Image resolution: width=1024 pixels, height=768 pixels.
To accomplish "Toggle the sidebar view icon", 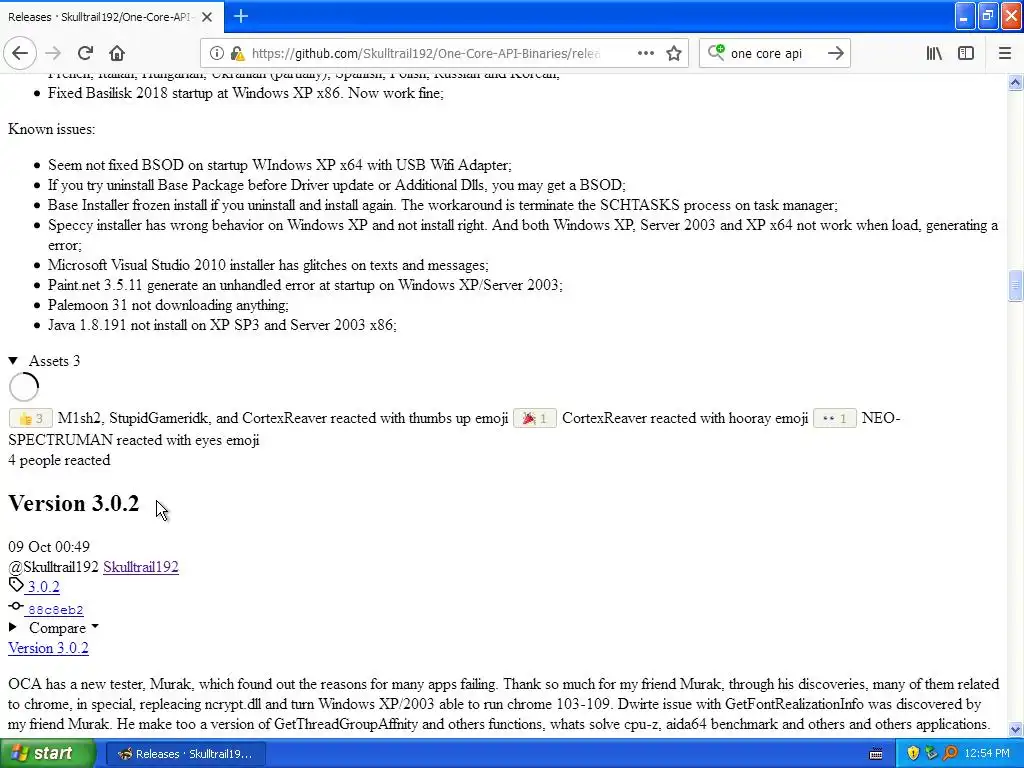I will click(x=966, y=54).
